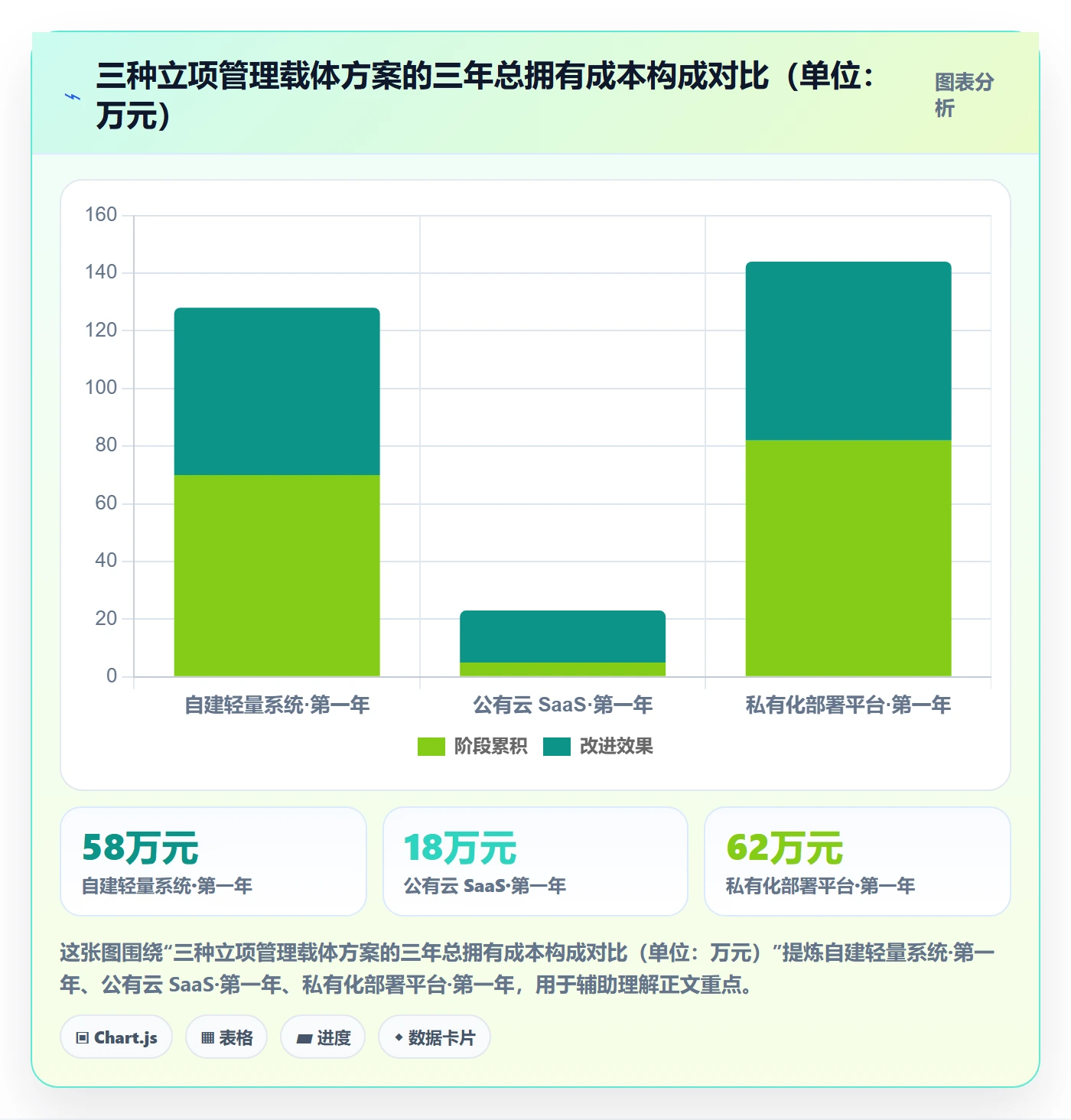Click the y-axis value 100
Image resolution: width=1071 pixels, height=1120 pixels.
click(101, 387)
